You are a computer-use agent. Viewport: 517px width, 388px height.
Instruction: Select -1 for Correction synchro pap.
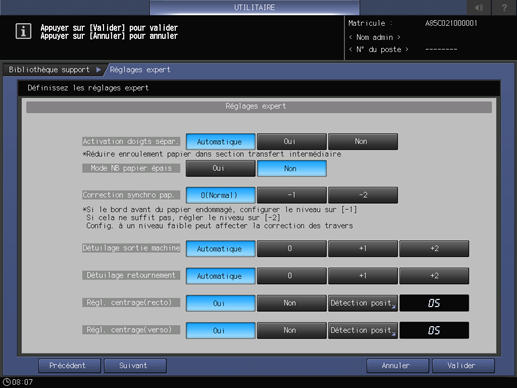pos(292,195)
